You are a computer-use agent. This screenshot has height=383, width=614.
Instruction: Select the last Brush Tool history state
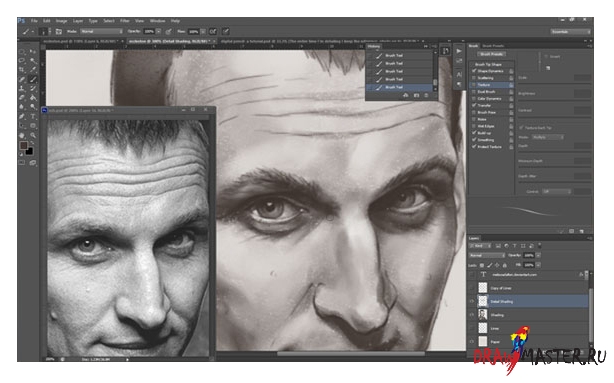click(399, 87)
